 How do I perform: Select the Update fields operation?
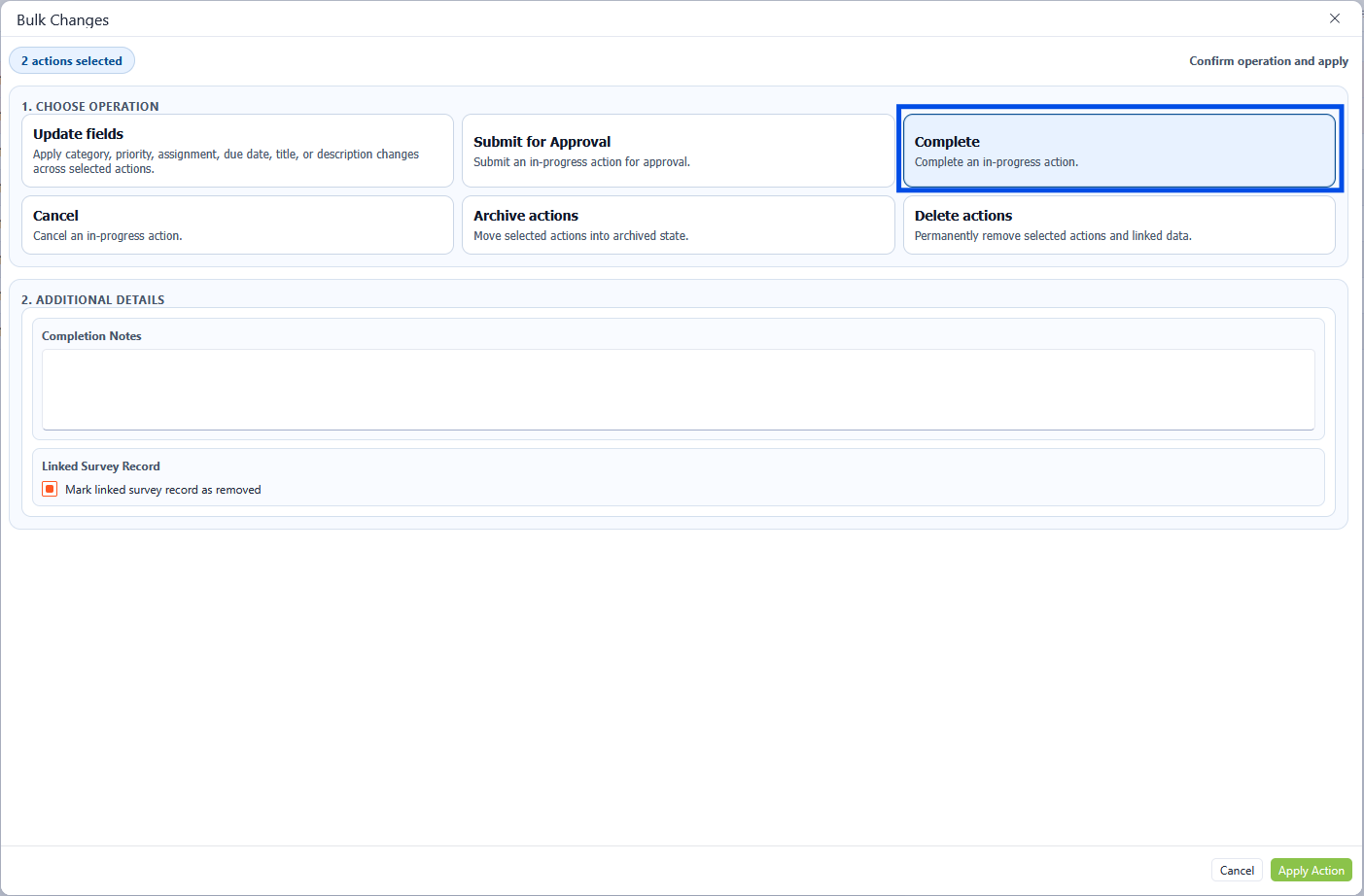237,151
